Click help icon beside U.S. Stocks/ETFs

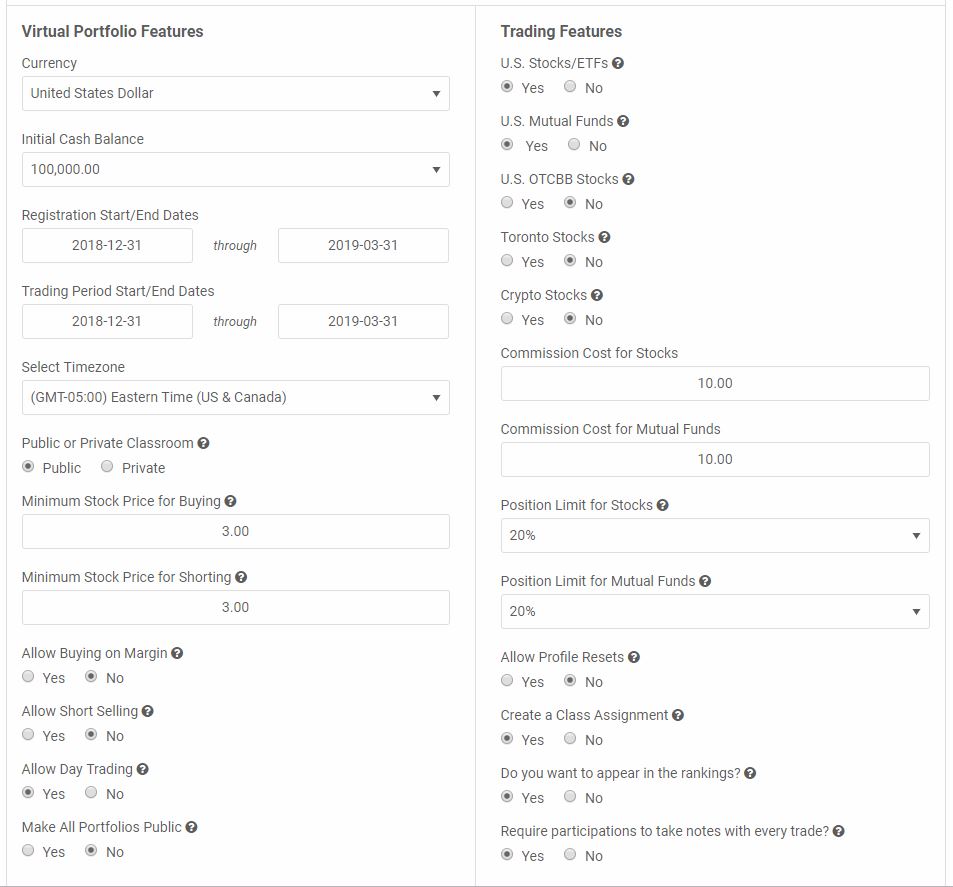point(618,63)
